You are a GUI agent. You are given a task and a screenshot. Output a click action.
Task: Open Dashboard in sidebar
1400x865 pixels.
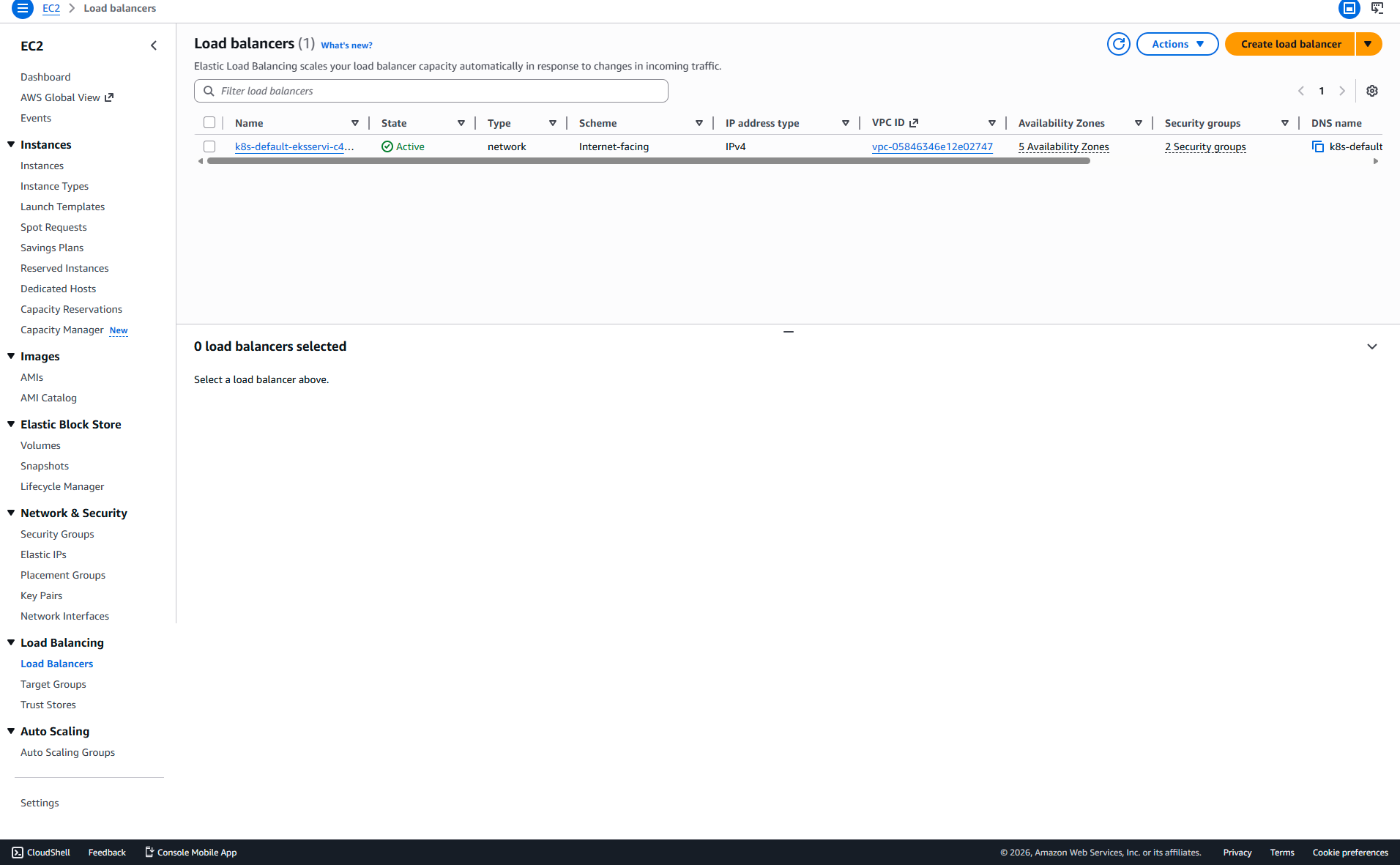coord(45,77)
